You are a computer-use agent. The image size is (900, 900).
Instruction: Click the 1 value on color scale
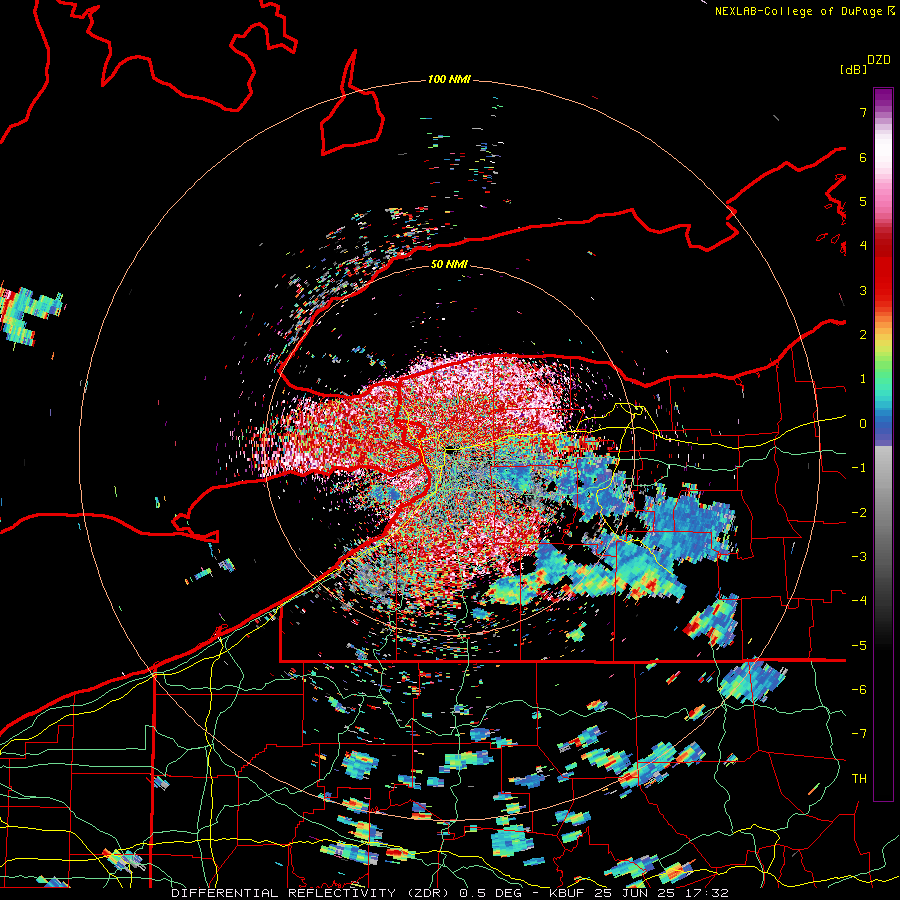coord(863,379)
